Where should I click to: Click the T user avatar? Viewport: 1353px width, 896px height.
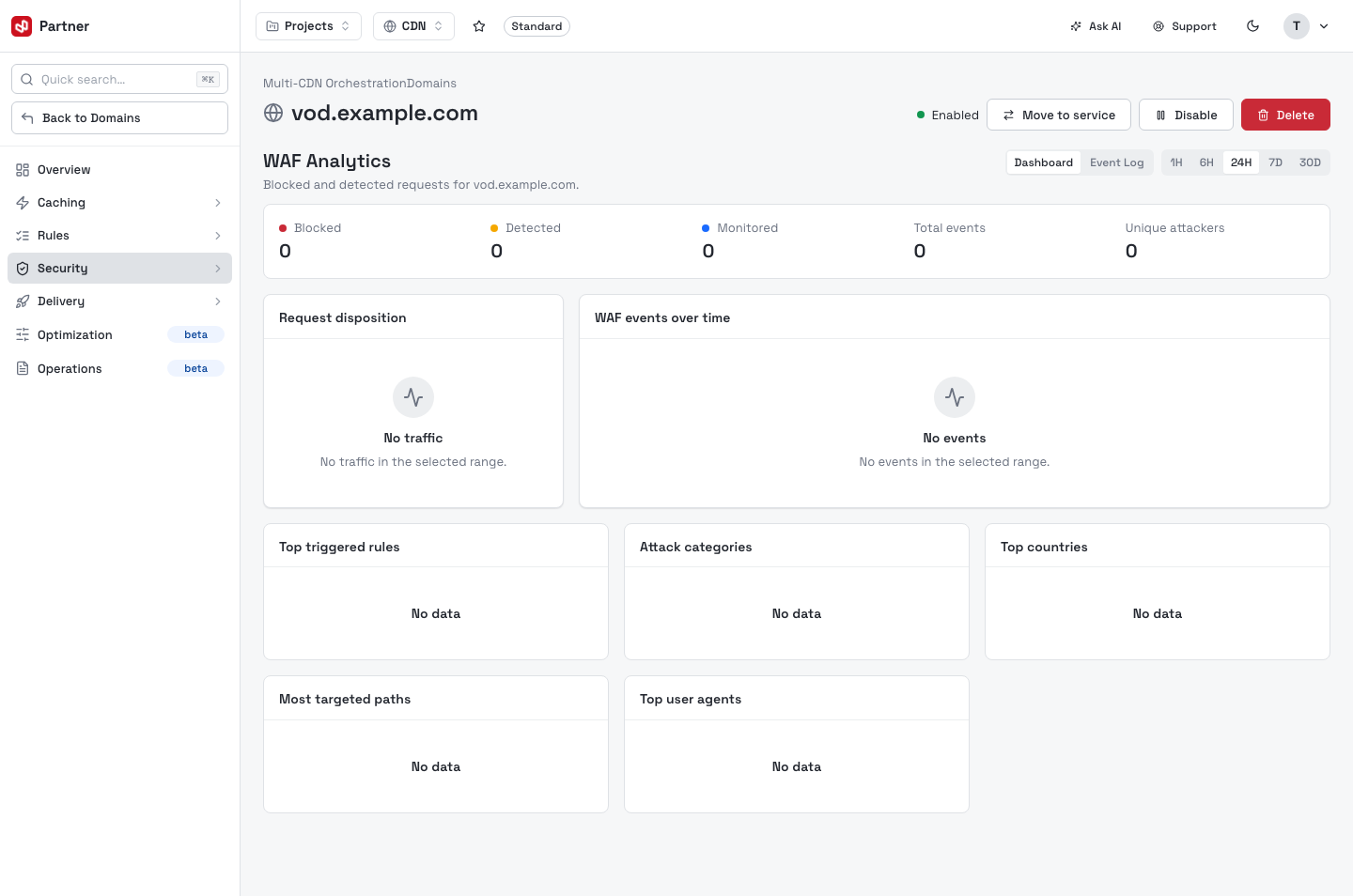pyautogui.click(x=1297, y=26)
